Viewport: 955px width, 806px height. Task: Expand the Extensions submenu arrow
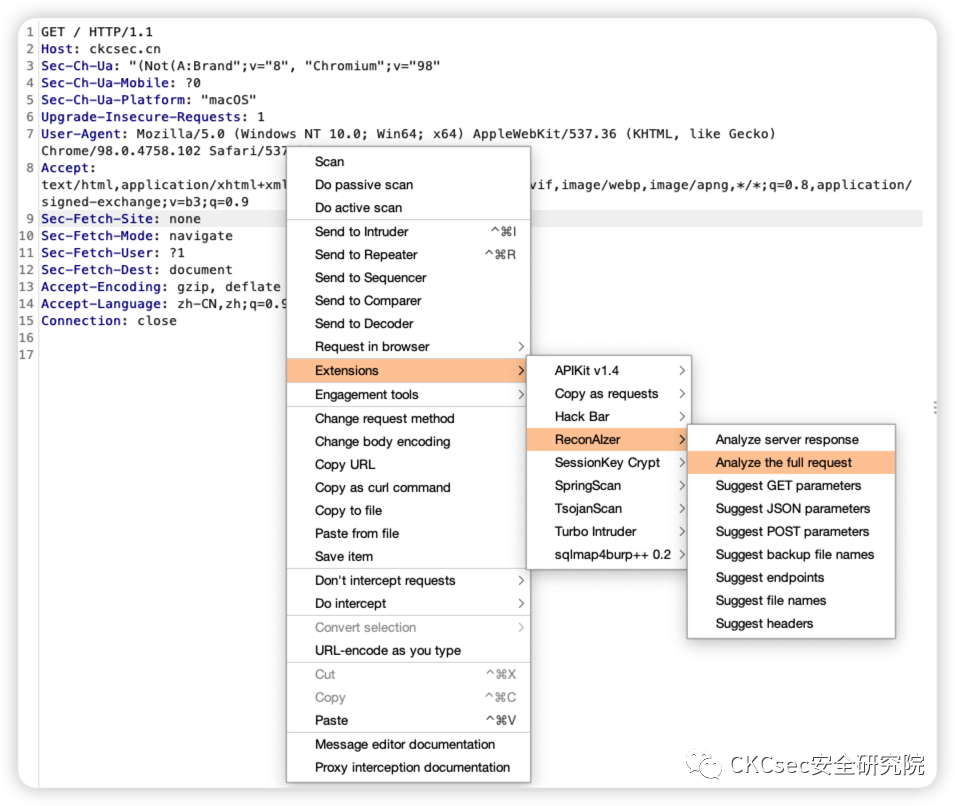point(521,371)
